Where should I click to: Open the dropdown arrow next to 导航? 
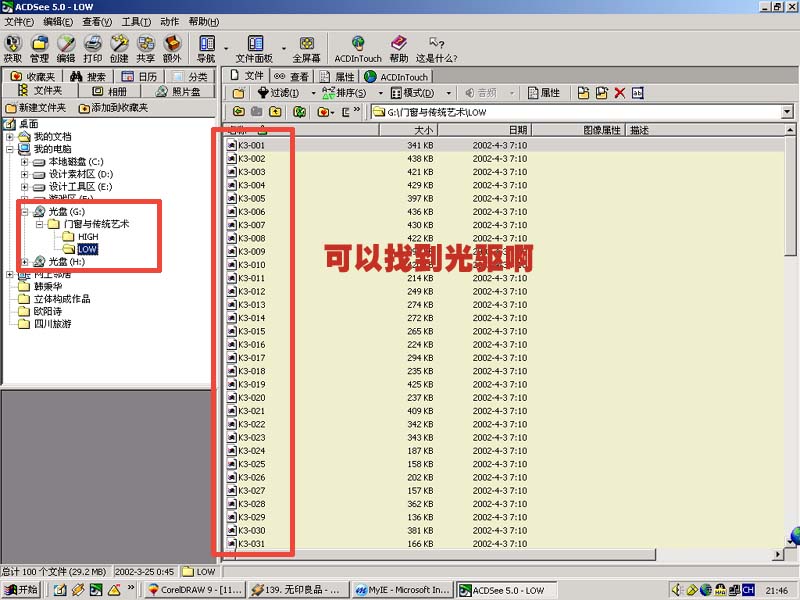click(226, 49)
